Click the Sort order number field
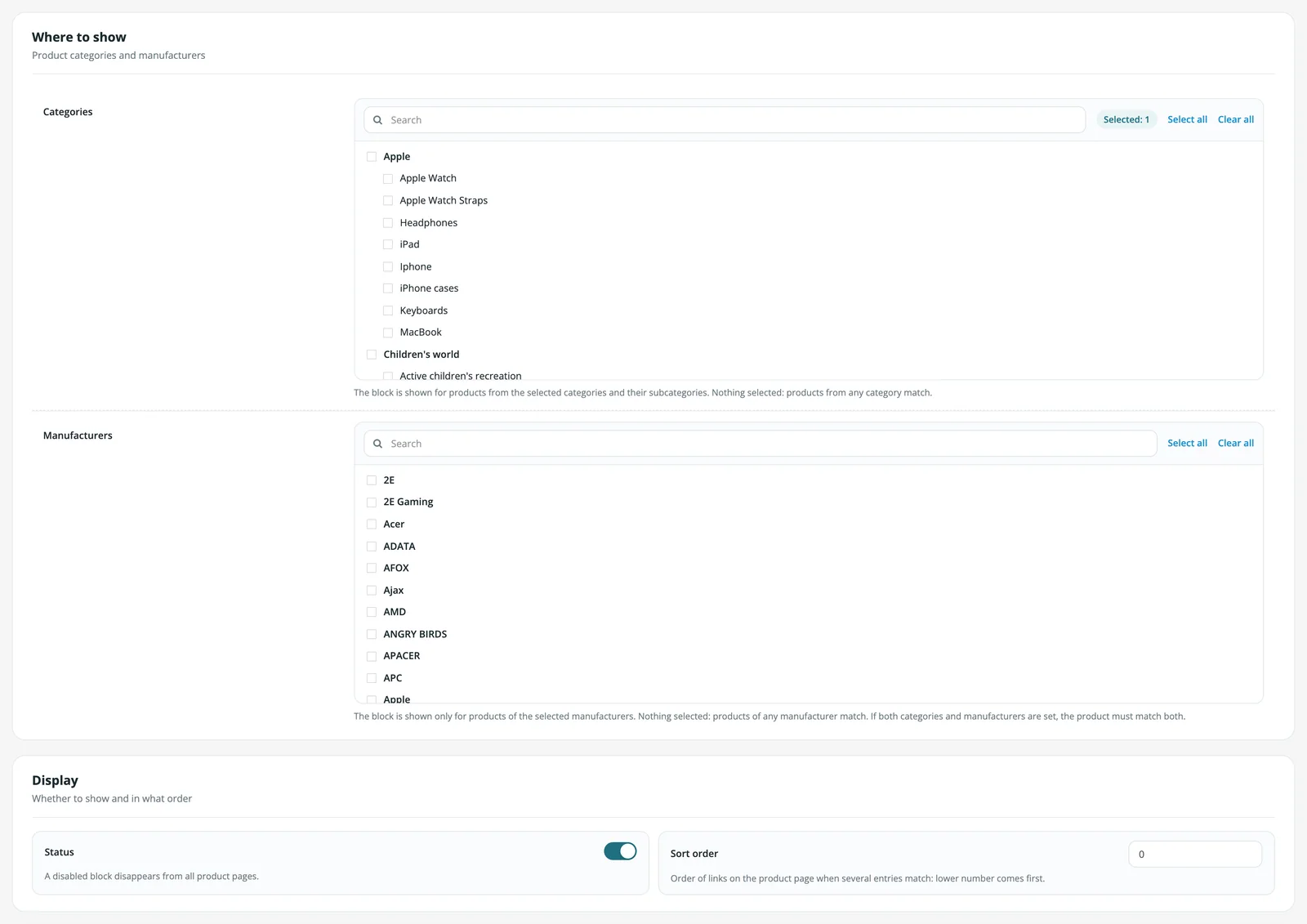Image resolution: width=1307 pixels, height=924 pixels. pyautogui.click(x=1195, y=854)
